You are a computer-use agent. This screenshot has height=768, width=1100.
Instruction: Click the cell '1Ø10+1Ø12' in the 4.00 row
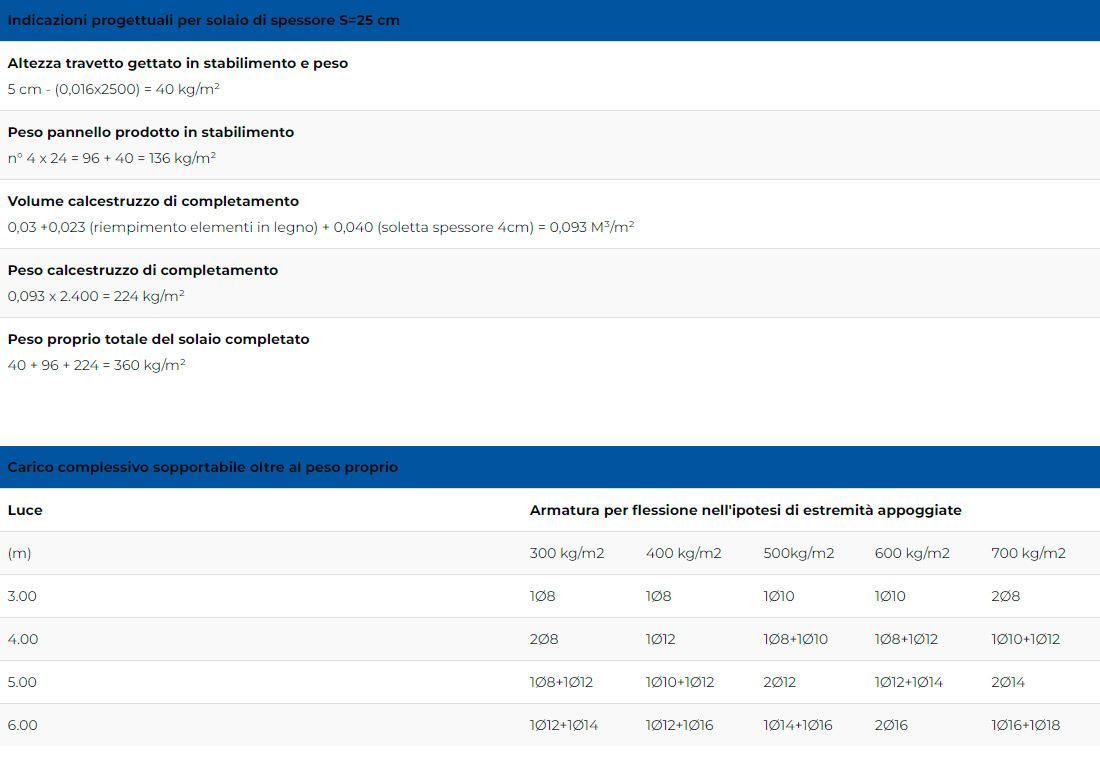(x=1026, y=640)
